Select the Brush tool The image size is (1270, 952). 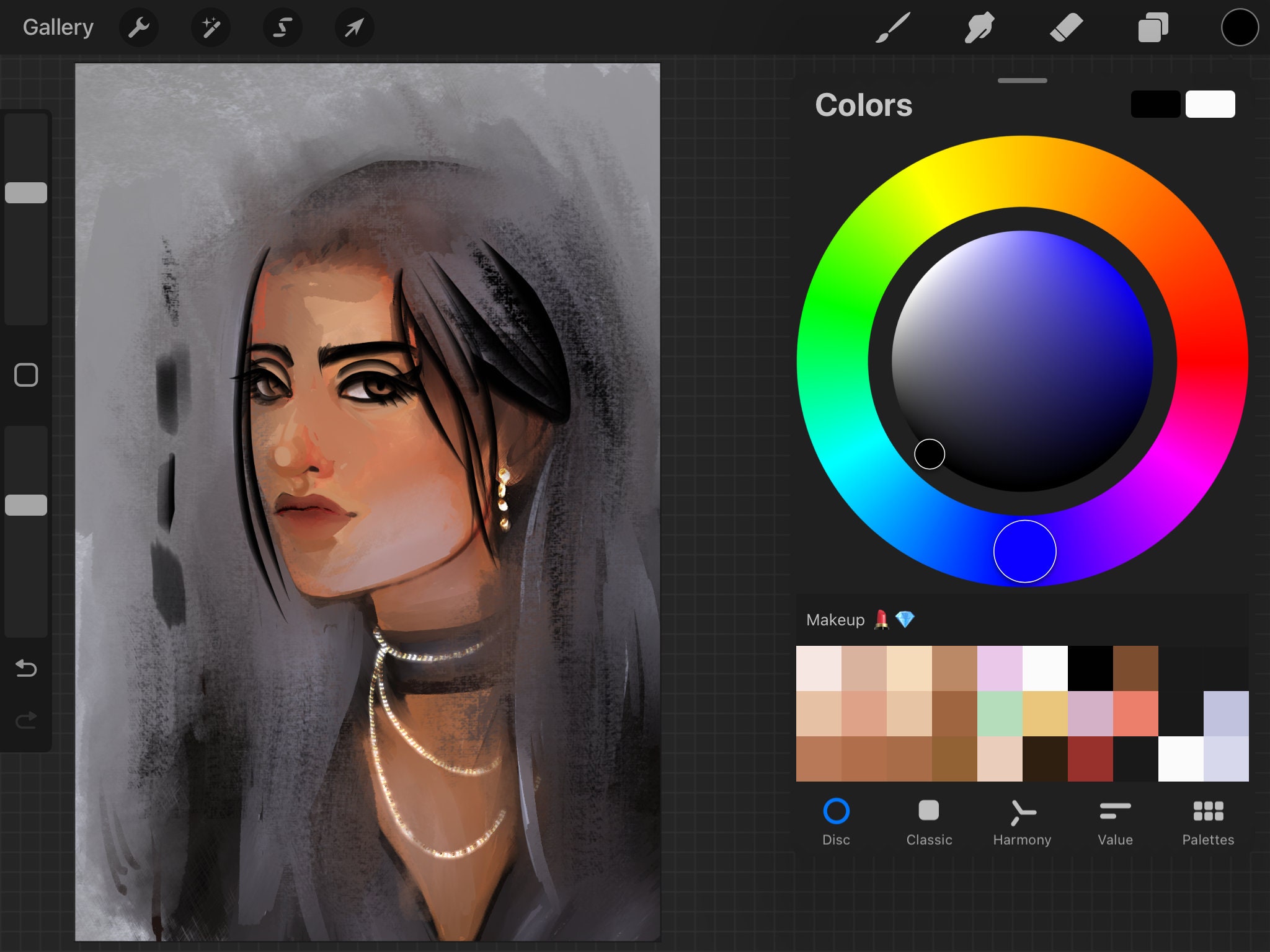pyautogui.click(x=893, y=27)
